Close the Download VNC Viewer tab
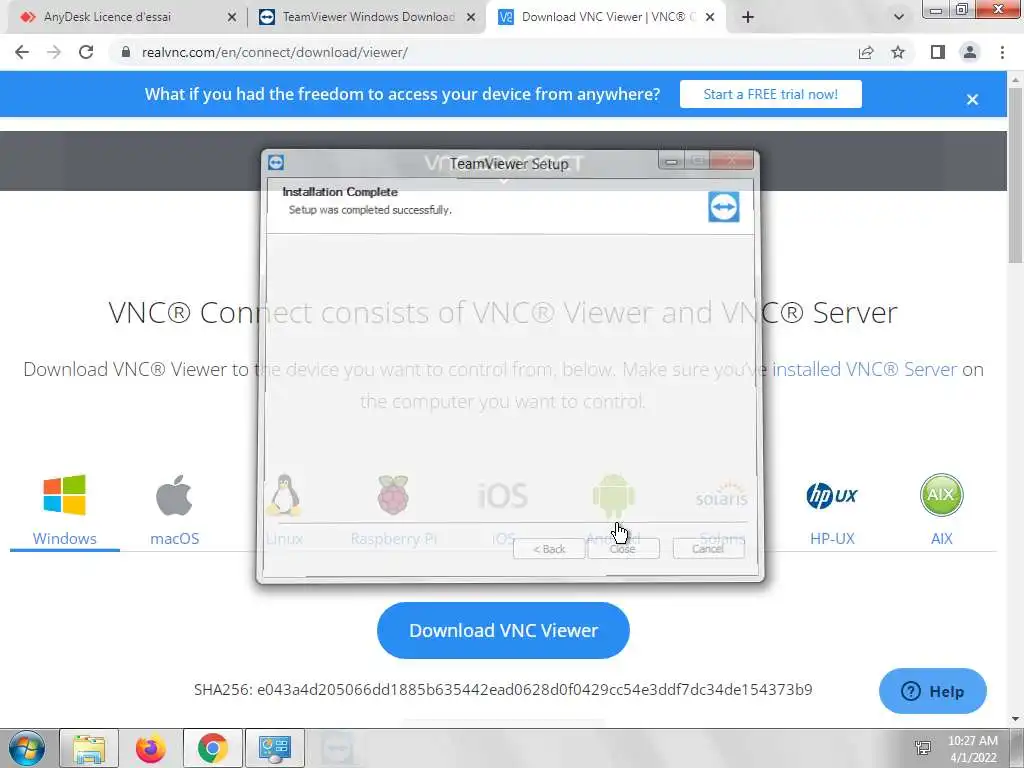The width and height of the screenshot is (1024, 768). (x=710, y=18)
